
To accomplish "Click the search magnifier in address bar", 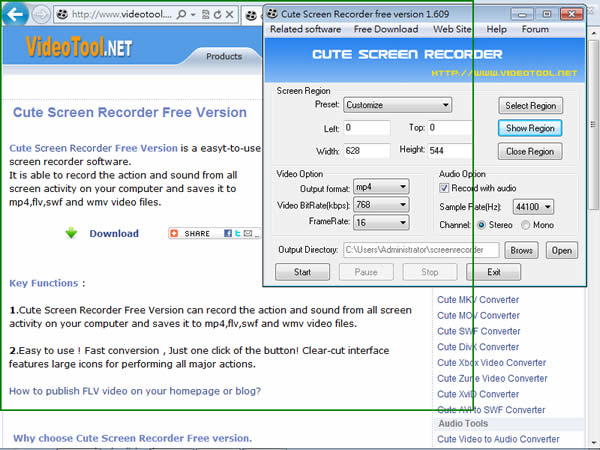I will tap(181, 15).
